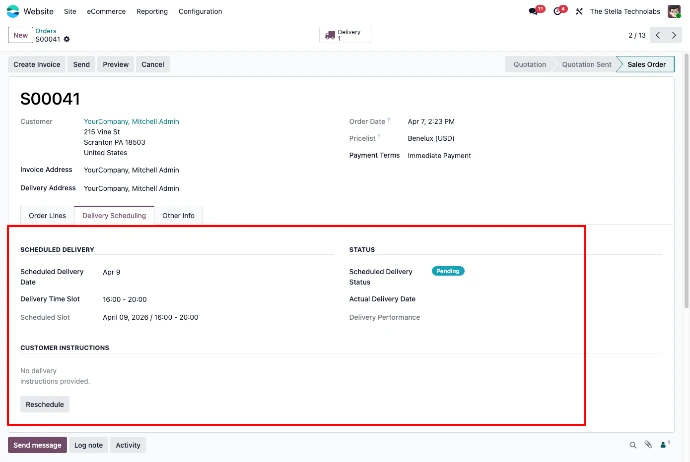This screenshot has height=462, width=690.
Task: Attach files using the paperclip icon
Action: (648, 445)
